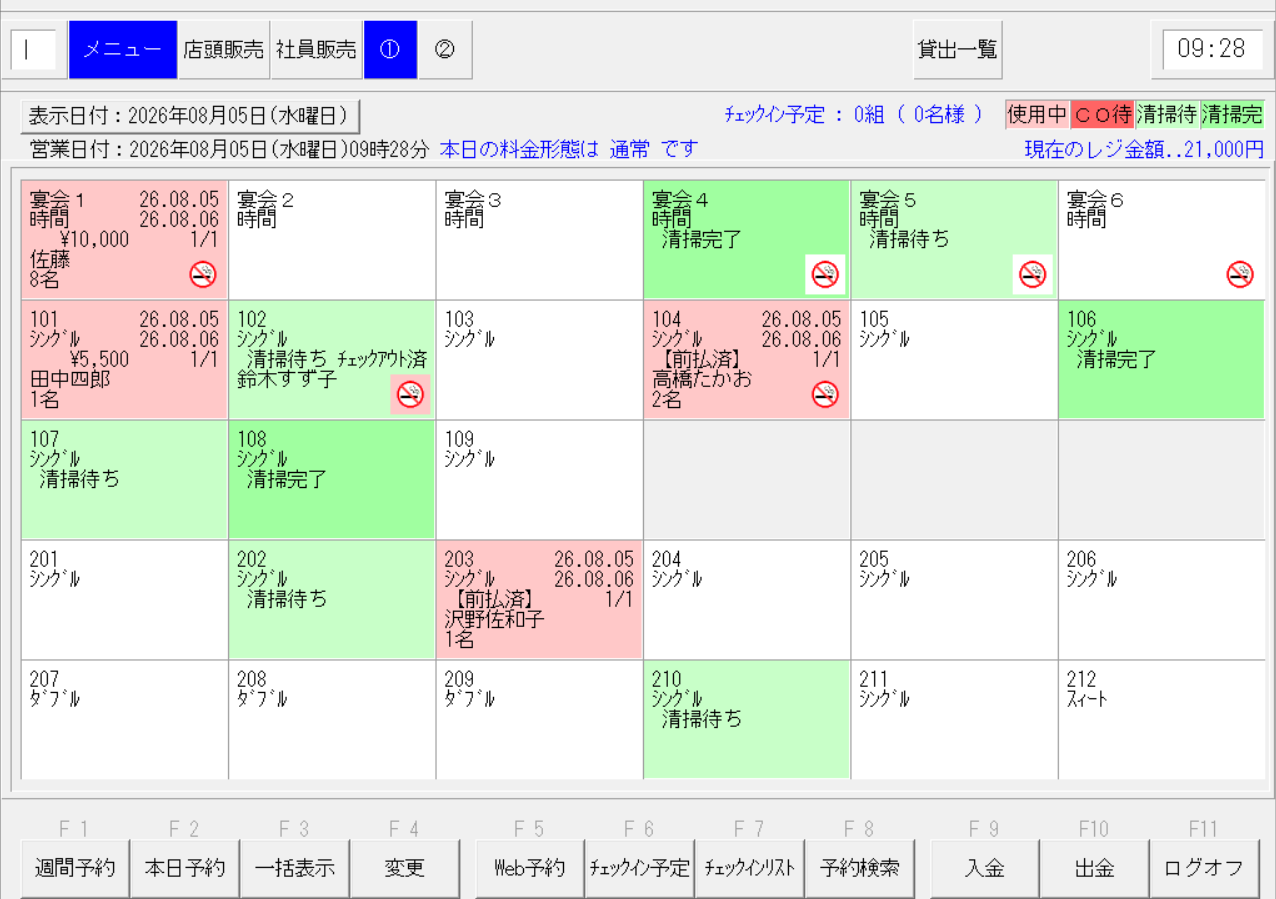Select vacant room 103
Viewport: 1276px width, 899px height.
coord(540,360)
